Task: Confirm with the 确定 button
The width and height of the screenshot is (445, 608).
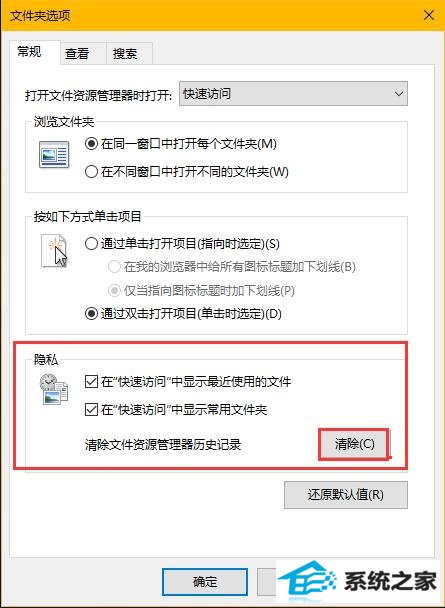Action: [x=205, y=582]
